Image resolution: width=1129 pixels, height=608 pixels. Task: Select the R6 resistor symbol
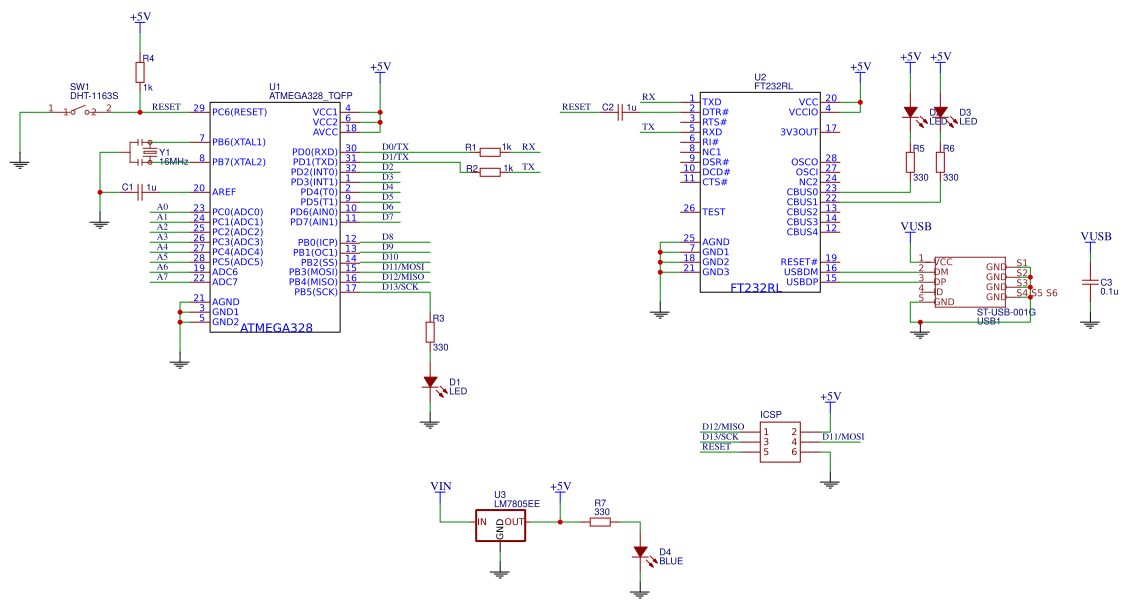(x=940, y=162)
